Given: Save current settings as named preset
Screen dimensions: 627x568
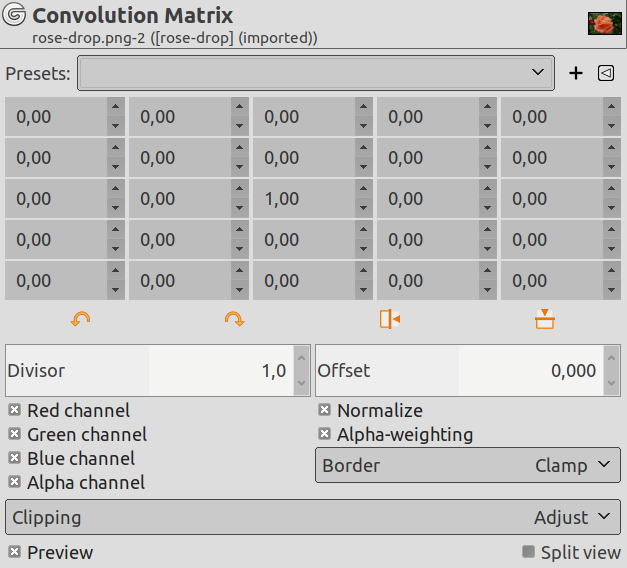Looking at the screenshot, I should 576,73.
